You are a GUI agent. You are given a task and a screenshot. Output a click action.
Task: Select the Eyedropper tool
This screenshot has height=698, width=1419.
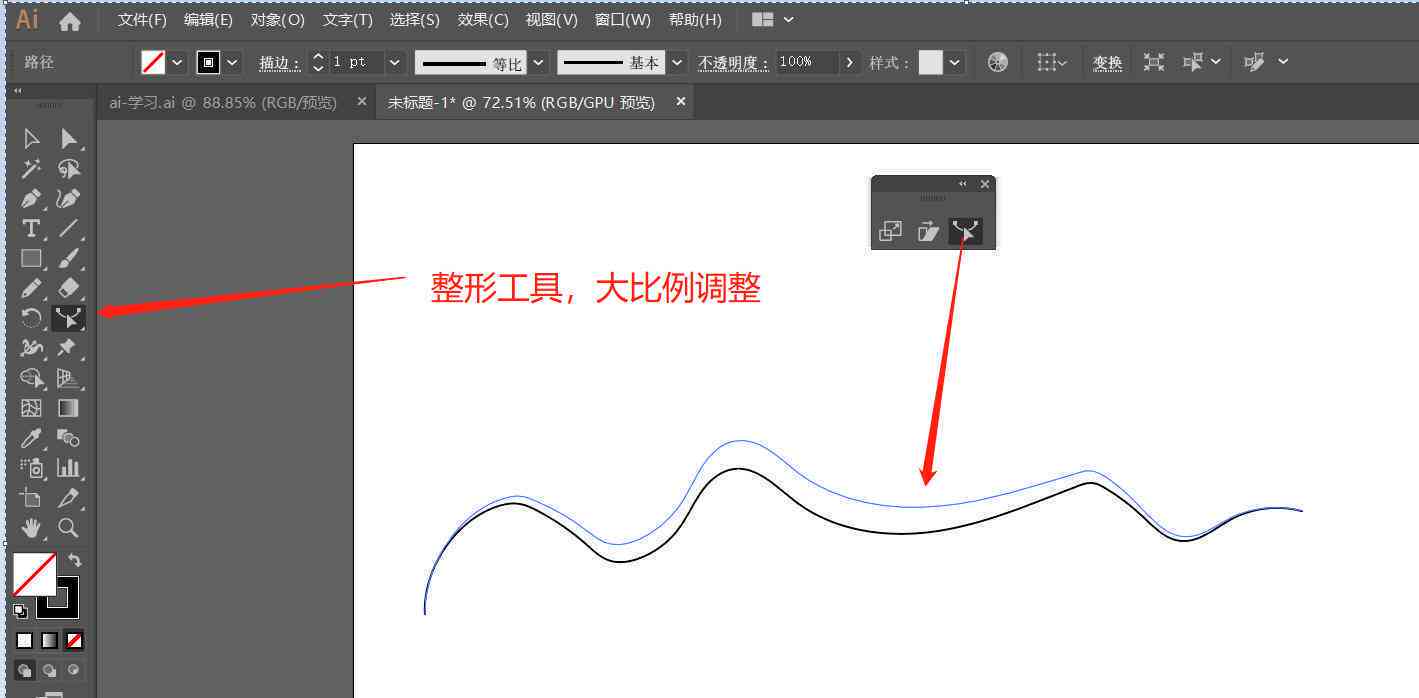pyautogui.click(x=31, y=438)
